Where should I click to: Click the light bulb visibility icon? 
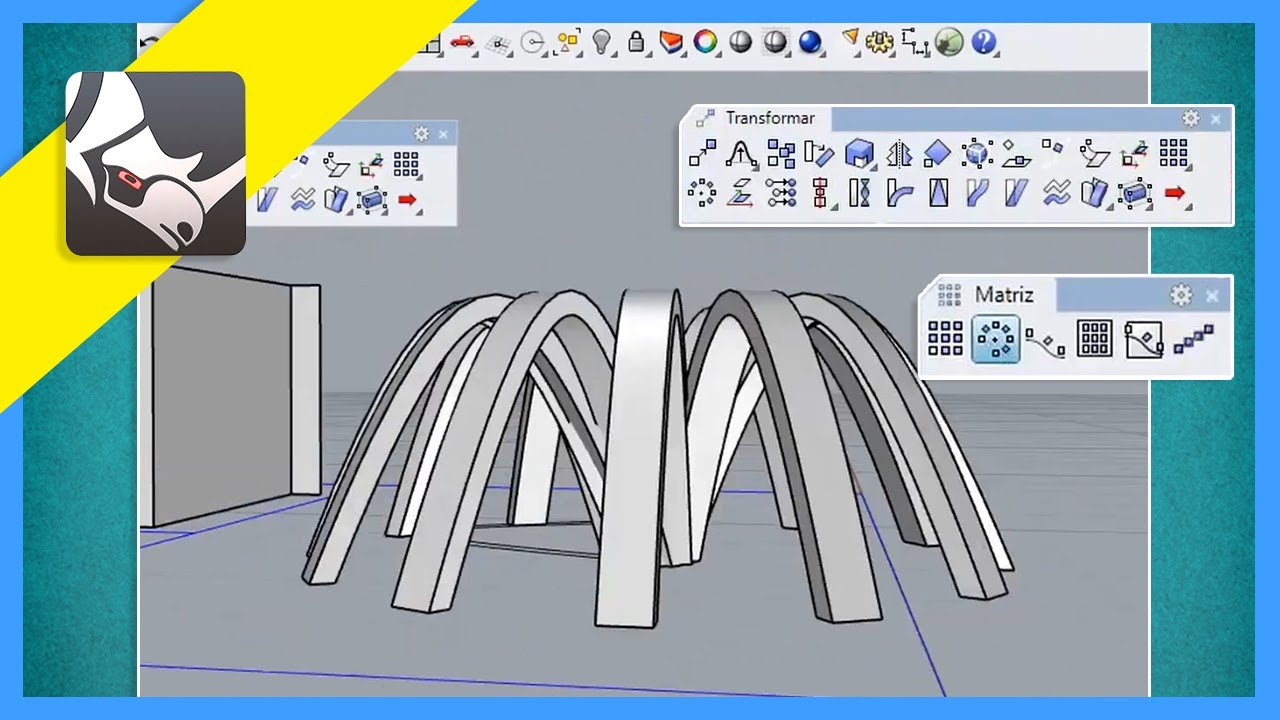tap(601, 41)
